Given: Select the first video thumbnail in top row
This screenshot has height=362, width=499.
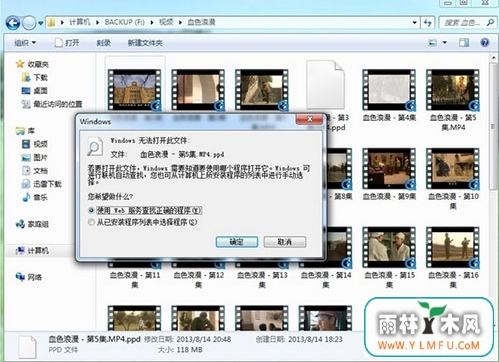Looking at the screenshot, I should [x=135, y=90].
